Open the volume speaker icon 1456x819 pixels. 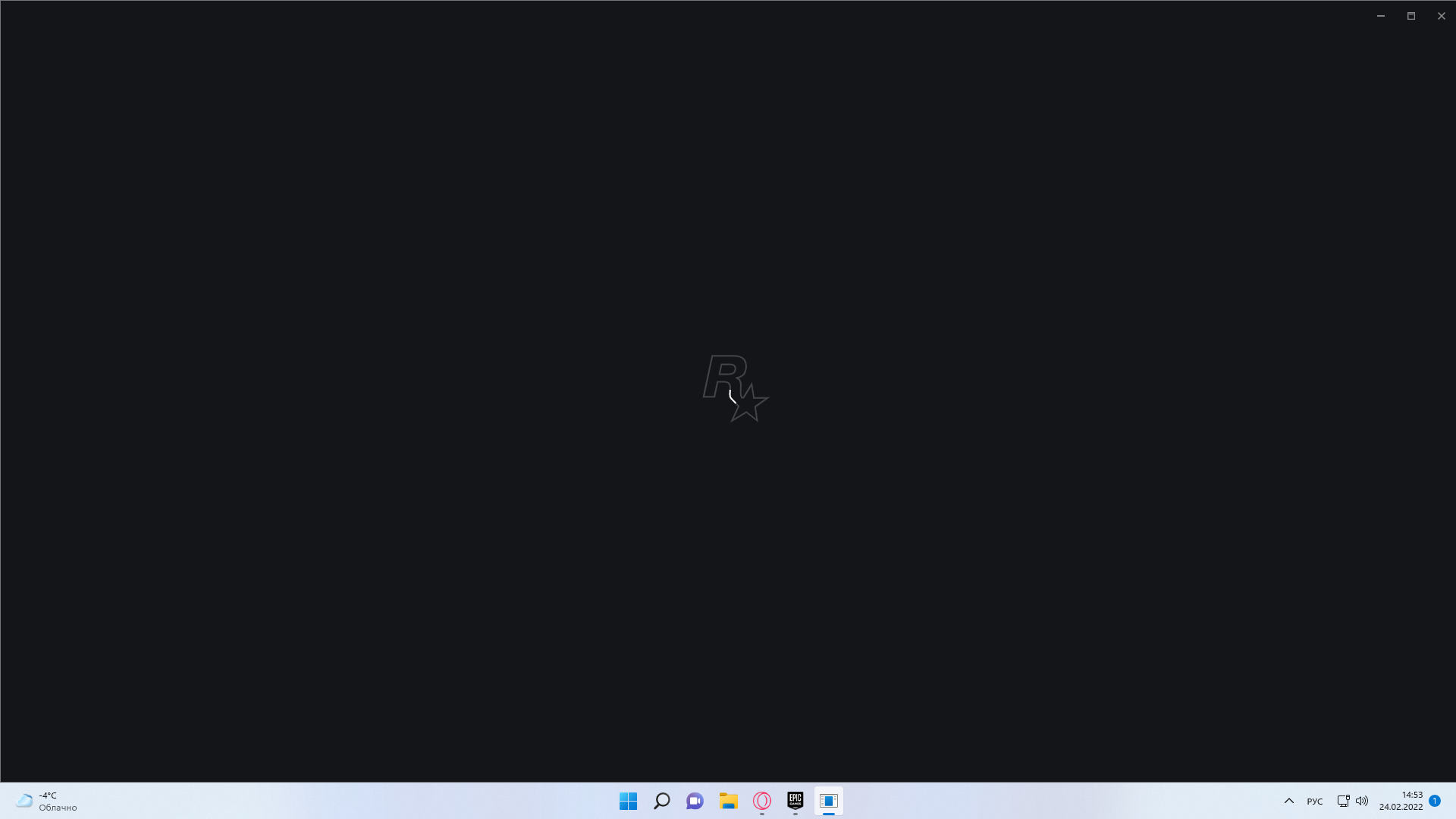[1362, 801]
